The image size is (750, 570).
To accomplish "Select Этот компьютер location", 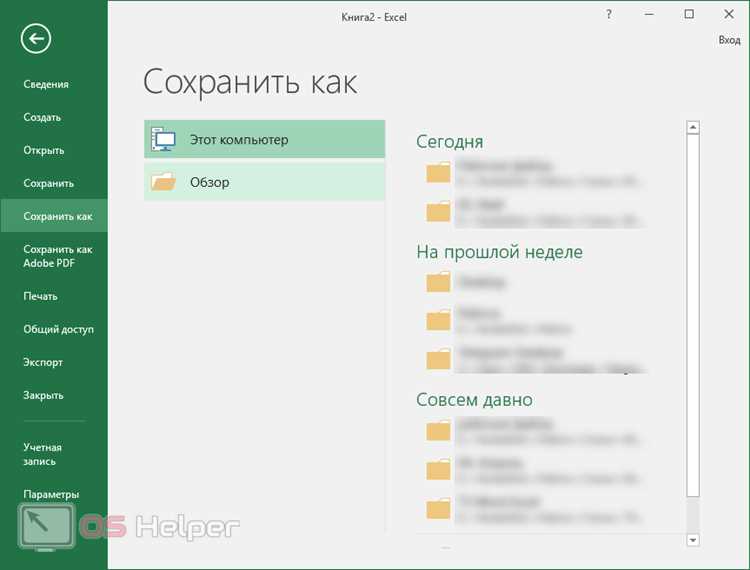I will tap(265, 139).
